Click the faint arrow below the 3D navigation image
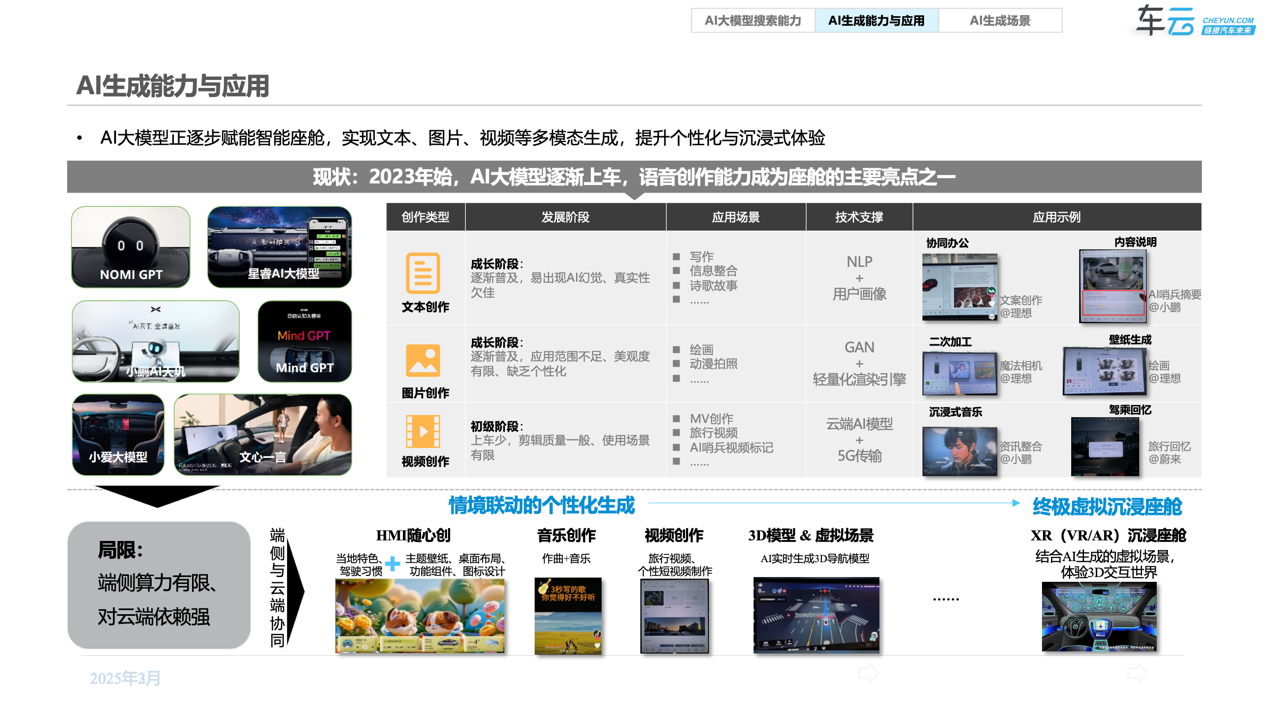The width and height of the screenshot is (1268, 709). (868, 673)
